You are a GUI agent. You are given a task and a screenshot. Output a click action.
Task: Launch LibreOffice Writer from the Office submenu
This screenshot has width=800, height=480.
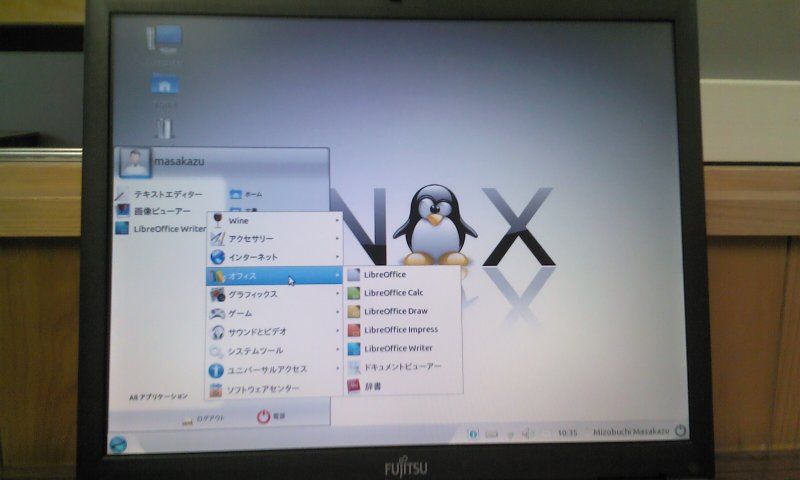coord(403,348)
